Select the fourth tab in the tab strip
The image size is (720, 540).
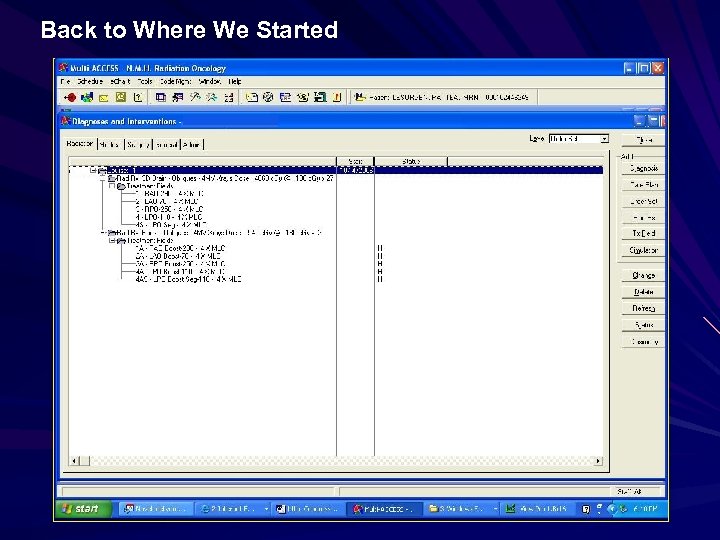pos(166,145)
